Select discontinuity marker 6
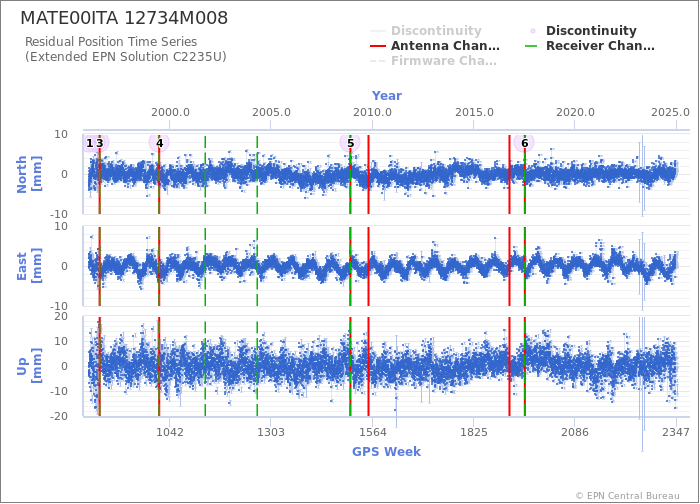 coord(525,143)
